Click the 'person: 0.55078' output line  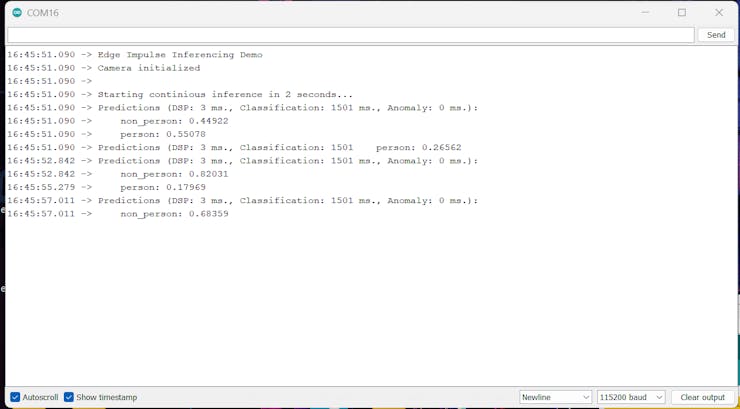(x=163, y=134)
